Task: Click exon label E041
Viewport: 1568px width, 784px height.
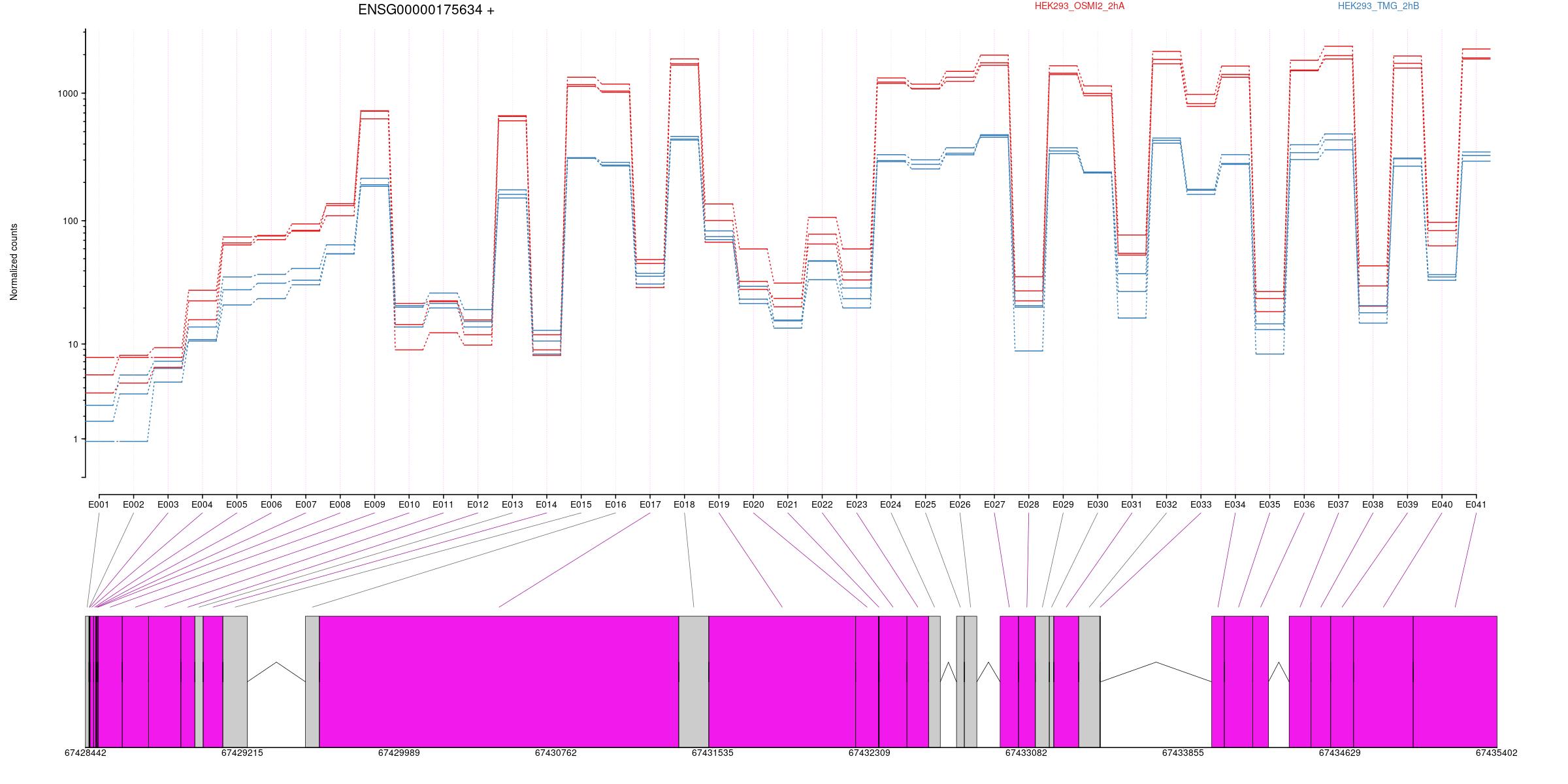Action: pos(1476,504)
